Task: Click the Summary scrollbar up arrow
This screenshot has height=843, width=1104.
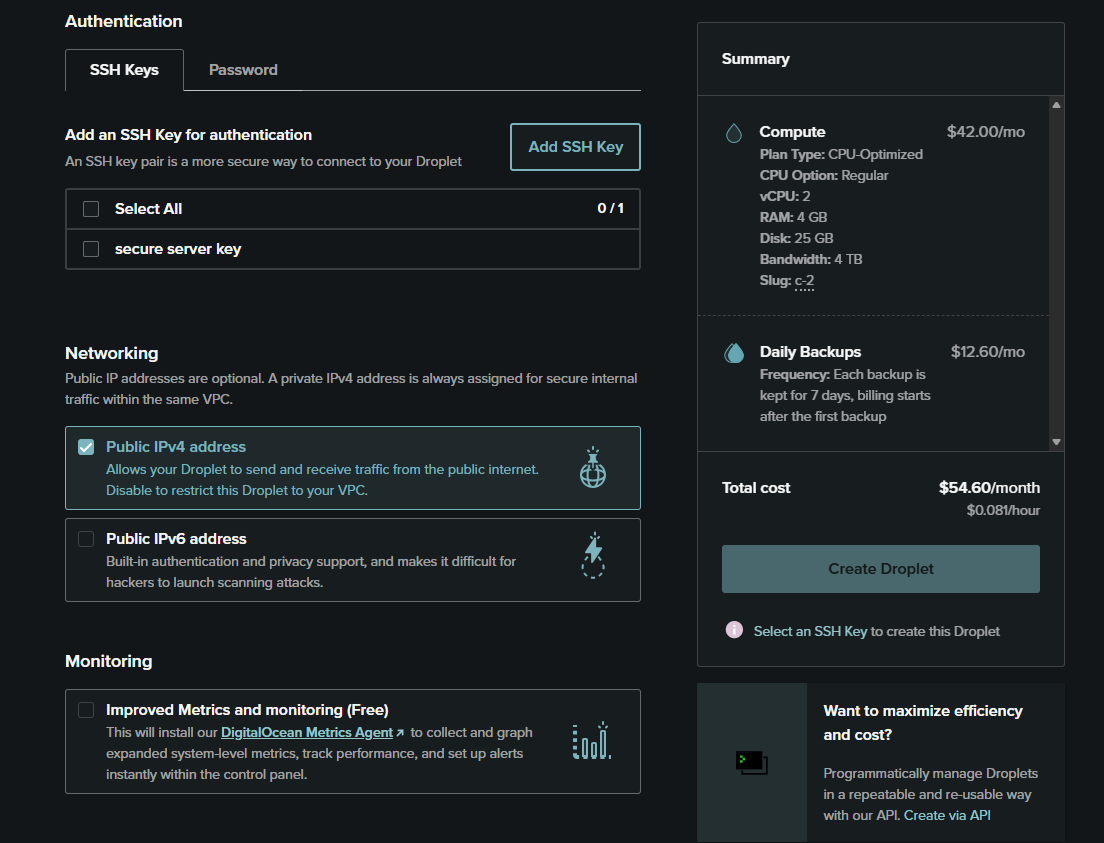Action: coord(1056,105)
